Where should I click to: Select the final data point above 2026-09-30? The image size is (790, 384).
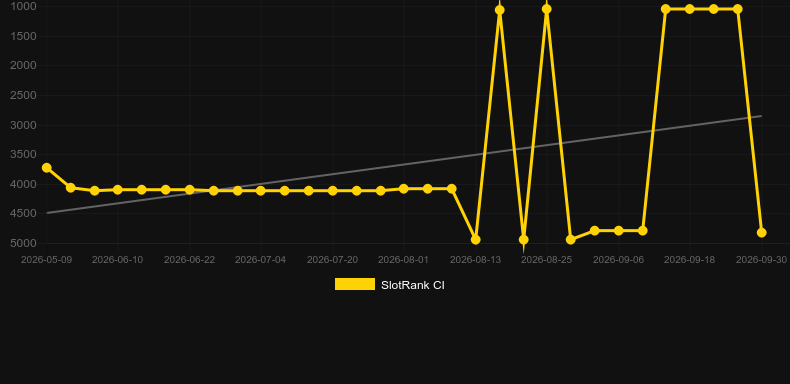tap(761, 233)
